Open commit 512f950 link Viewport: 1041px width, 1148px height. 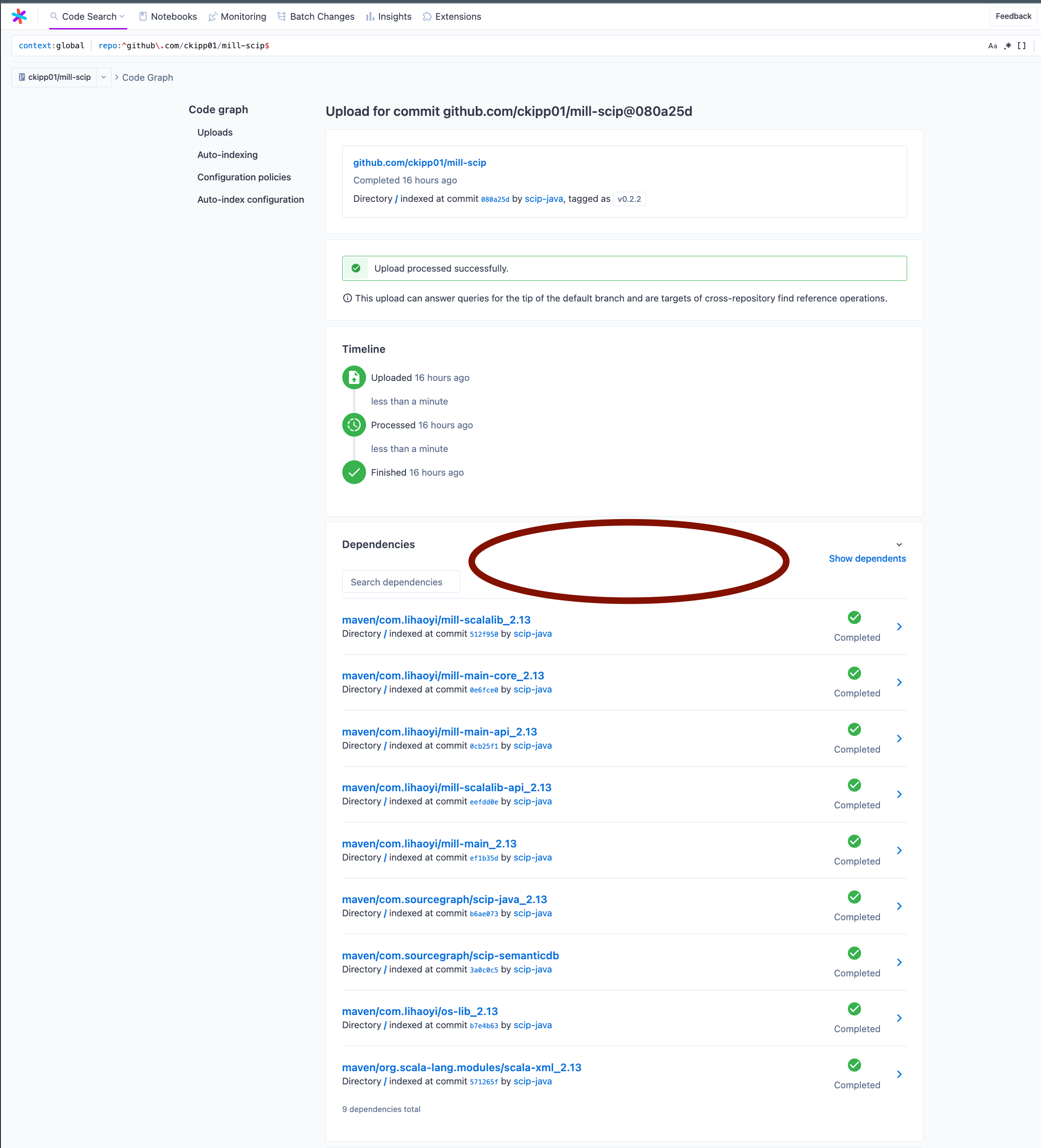point(484,634)
